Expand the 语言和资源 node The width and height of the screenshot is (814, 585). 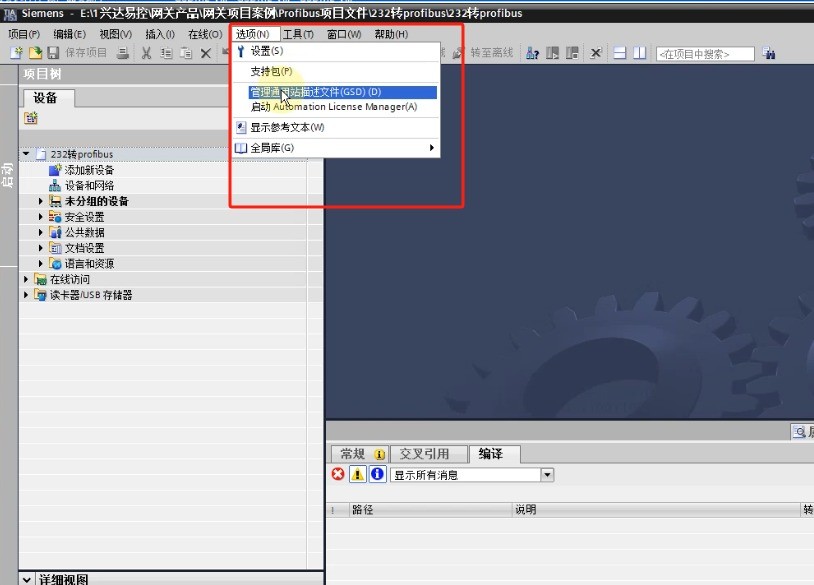tap(40, 264)
